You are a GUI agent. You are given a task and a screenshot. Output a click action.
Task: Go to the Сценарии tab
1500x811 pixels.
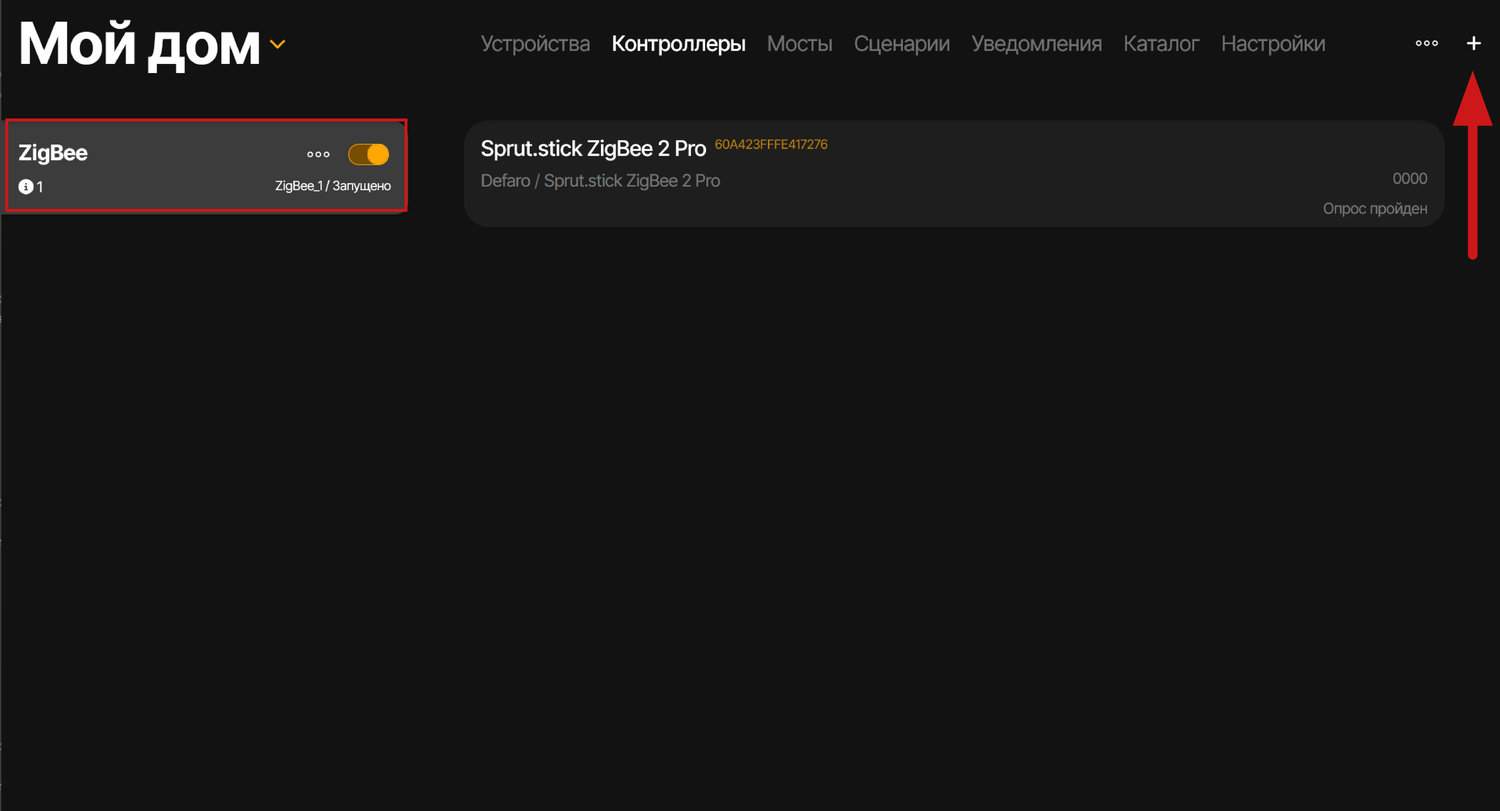pos(901,43)
